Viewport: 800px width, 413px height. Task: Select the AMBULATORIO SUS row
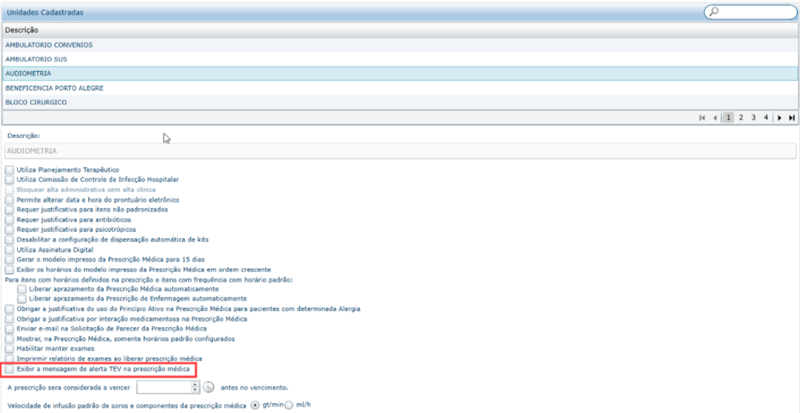coord(400,59)
